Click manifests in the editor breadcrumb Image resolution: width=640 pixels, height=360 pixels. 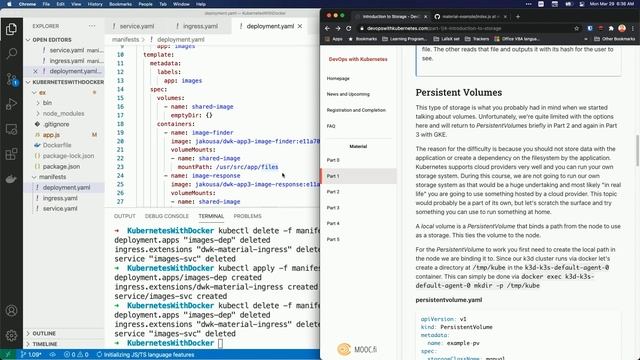[x=125, y=40]
